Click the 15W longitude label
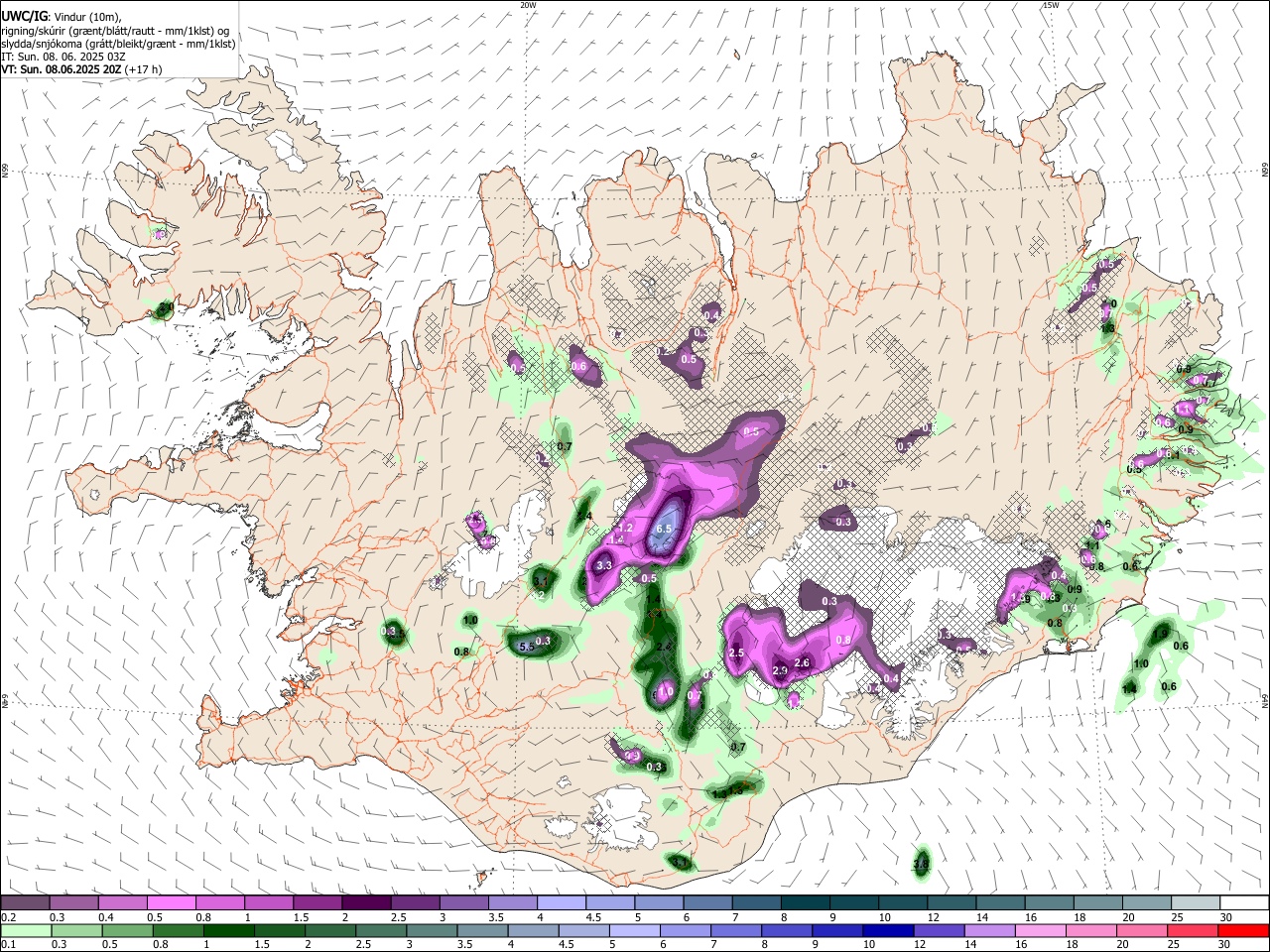 [1051, 5]
